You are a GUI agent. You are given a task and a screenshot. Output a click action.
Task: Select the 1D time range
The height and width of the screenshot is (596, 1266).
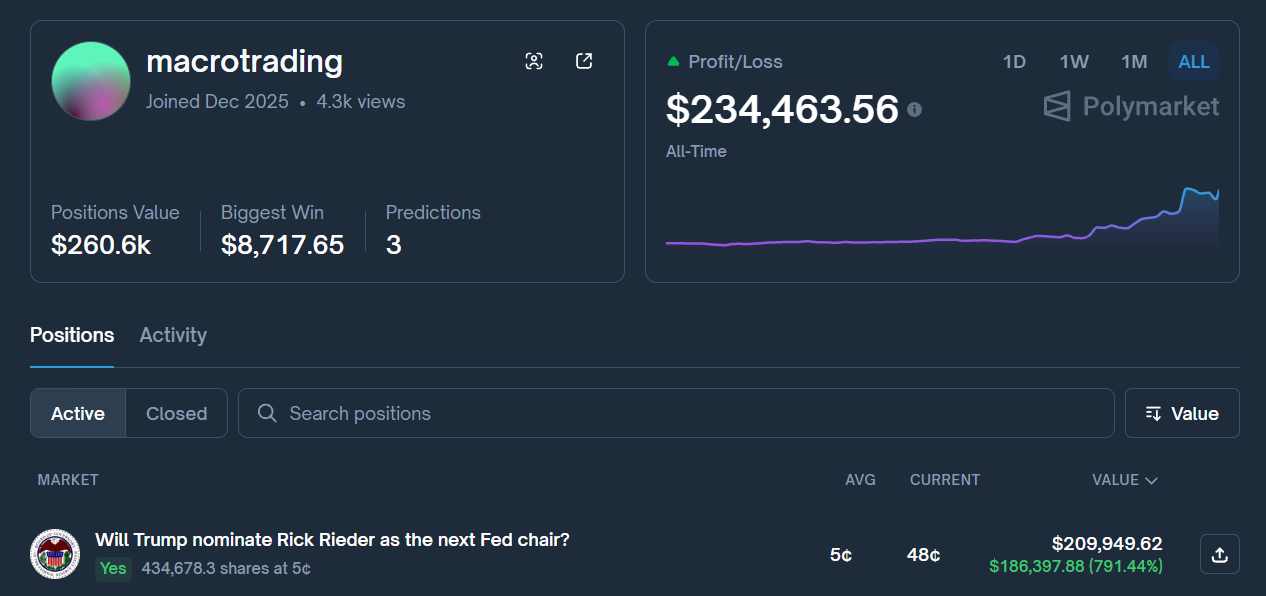[1014, 62]
